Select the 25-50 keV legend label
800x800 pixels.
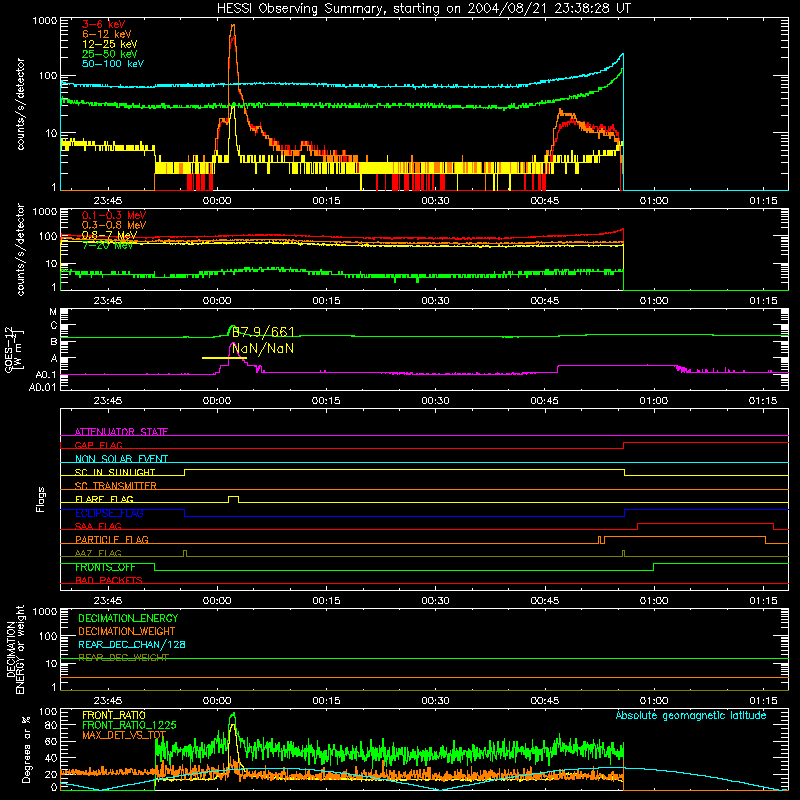tap(109, 54)
